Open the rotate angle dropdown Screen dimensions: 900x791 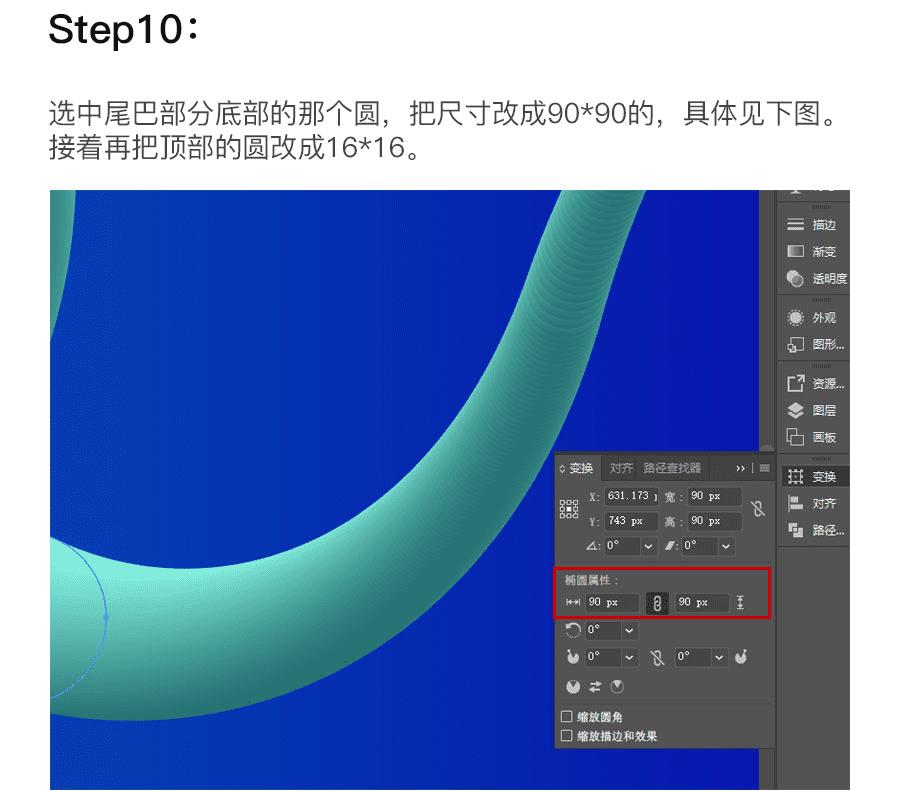(648, 546)
